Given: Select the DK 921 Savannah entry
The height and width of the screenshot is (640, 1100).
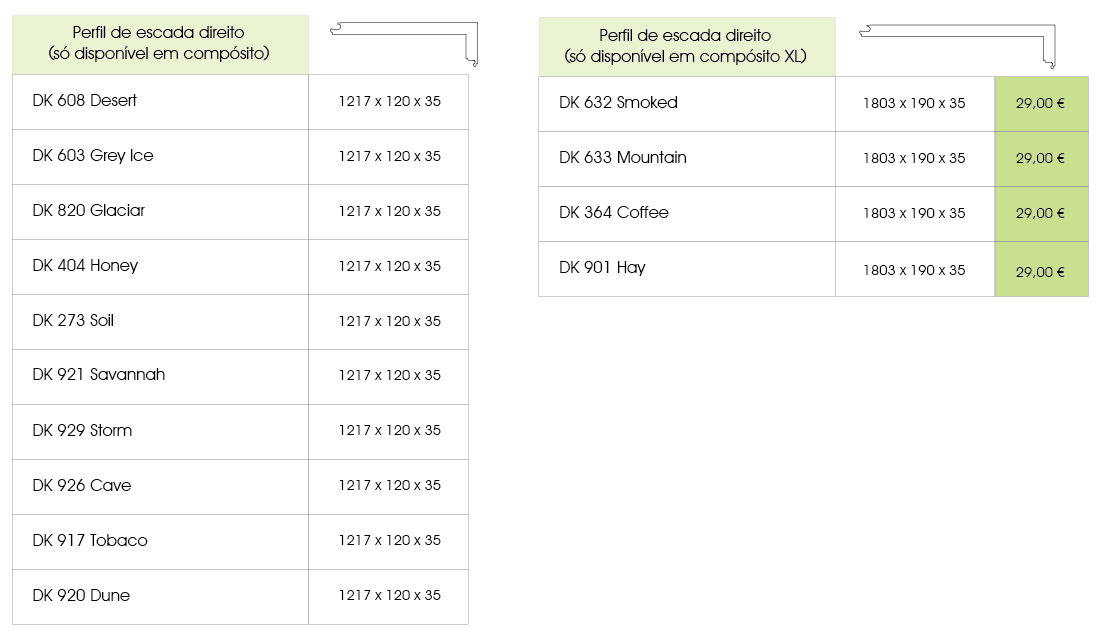Looking at the screenshot, I should click(x=98, y=375).
